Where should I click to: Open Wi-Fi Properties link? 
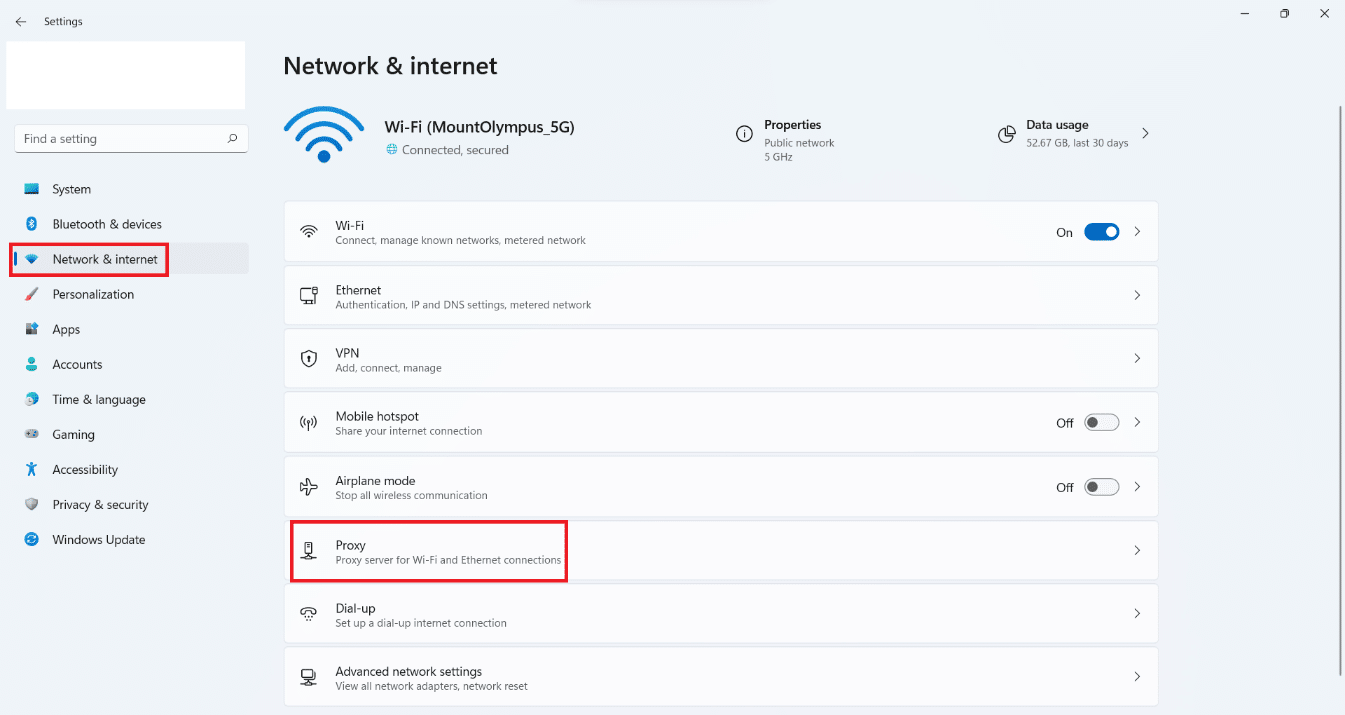click(x=792, y=126)
